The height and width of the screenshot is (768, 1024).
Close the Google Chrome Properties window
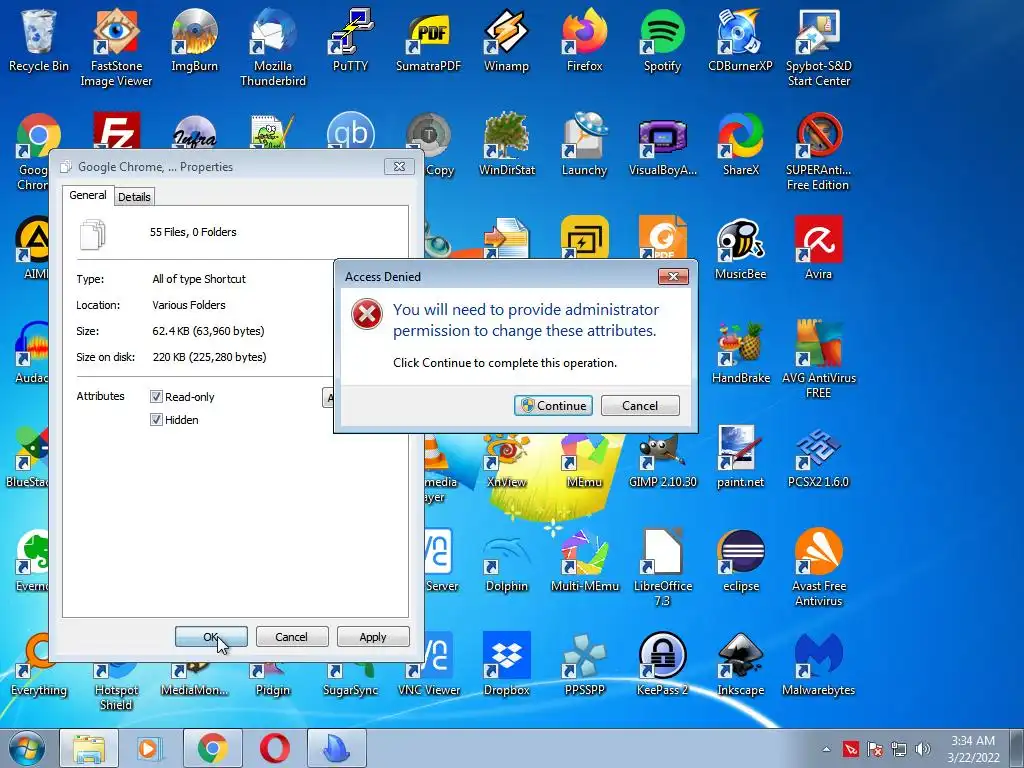[400, 167]
